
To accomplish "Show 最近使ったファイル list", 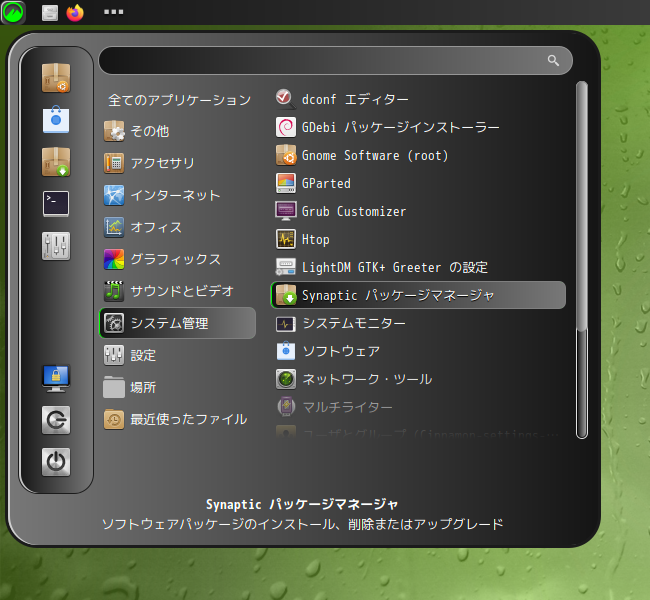I will pos(177,419).
